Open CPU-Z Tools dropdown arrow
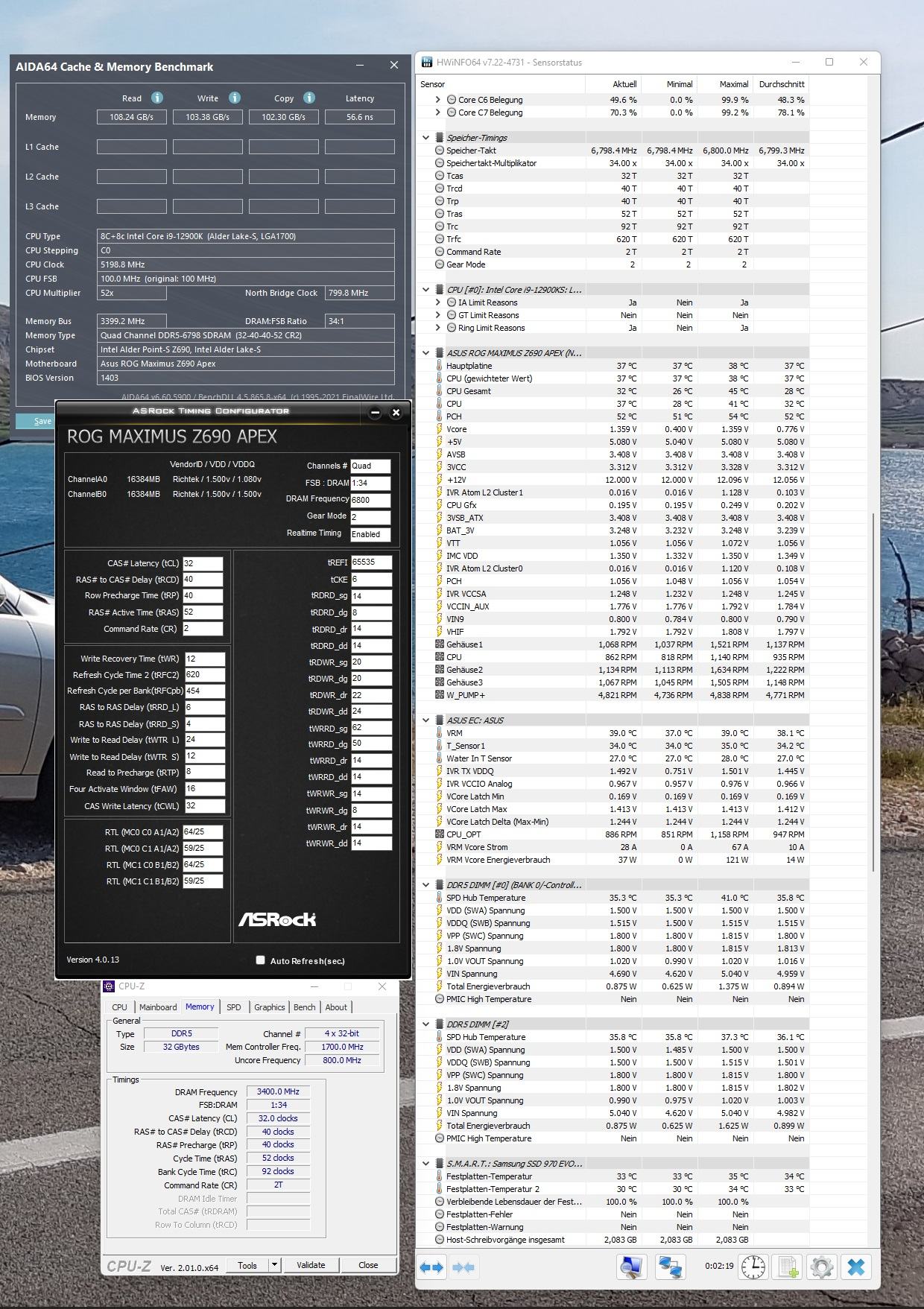The width and height of the screenshot is (924, 1309). [x=274, y=1265]
